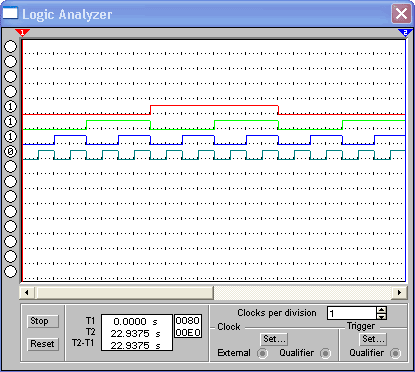Select the Trigger Qualifier radio indicator

pyautogui.click(x=395, y=353)
